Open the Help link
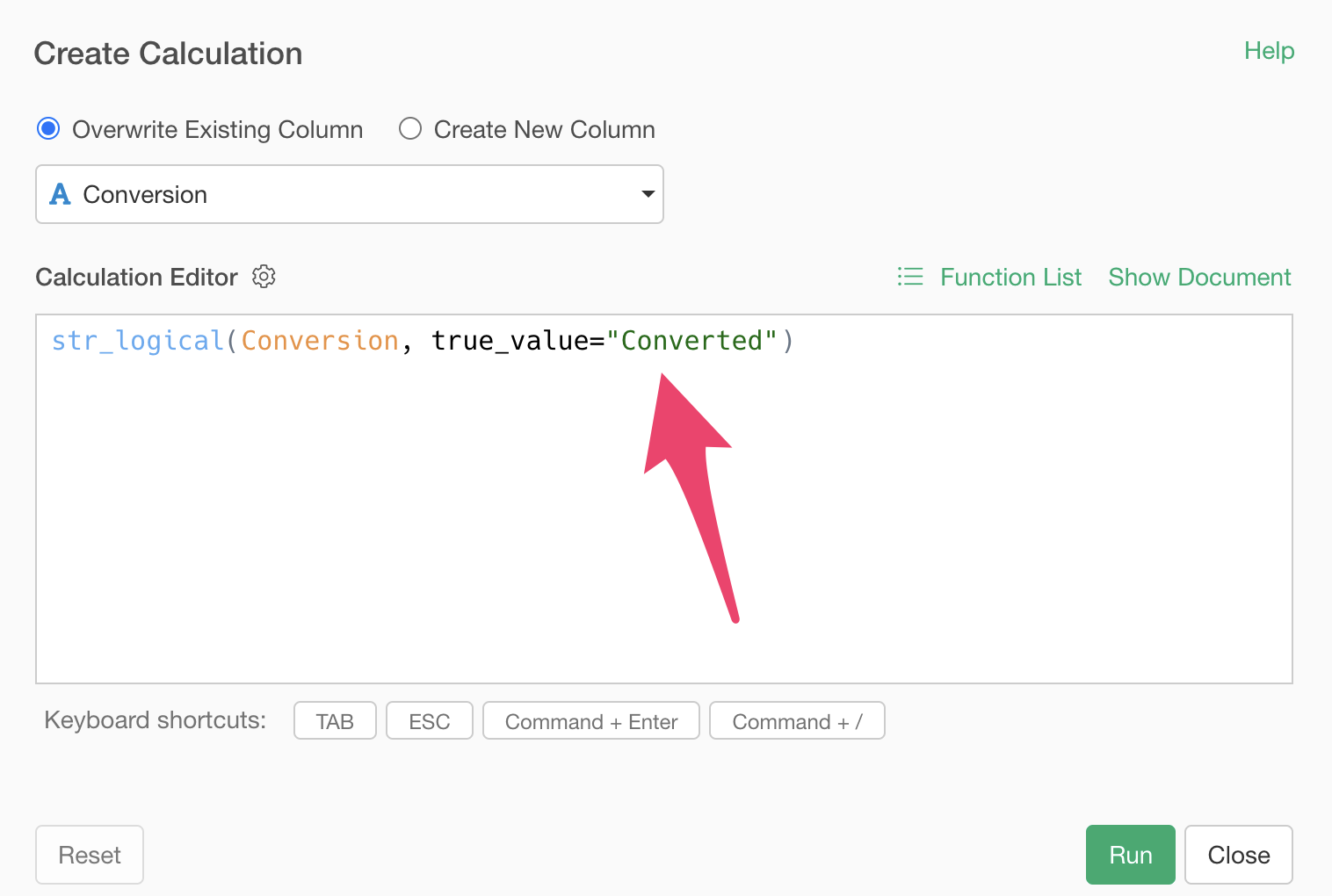 click(x=1269, y=51)
